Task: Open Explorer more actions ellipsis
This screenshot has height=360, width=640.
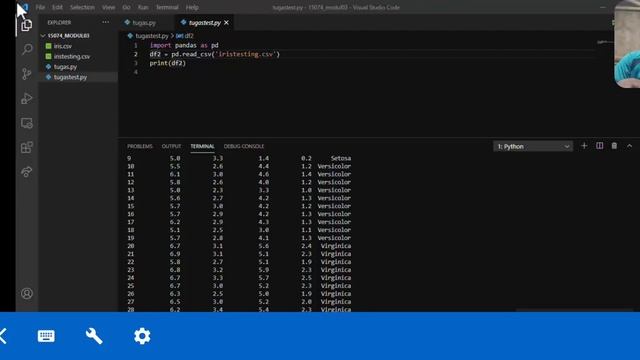Action: pyautogui.click(x=106, y=22)
